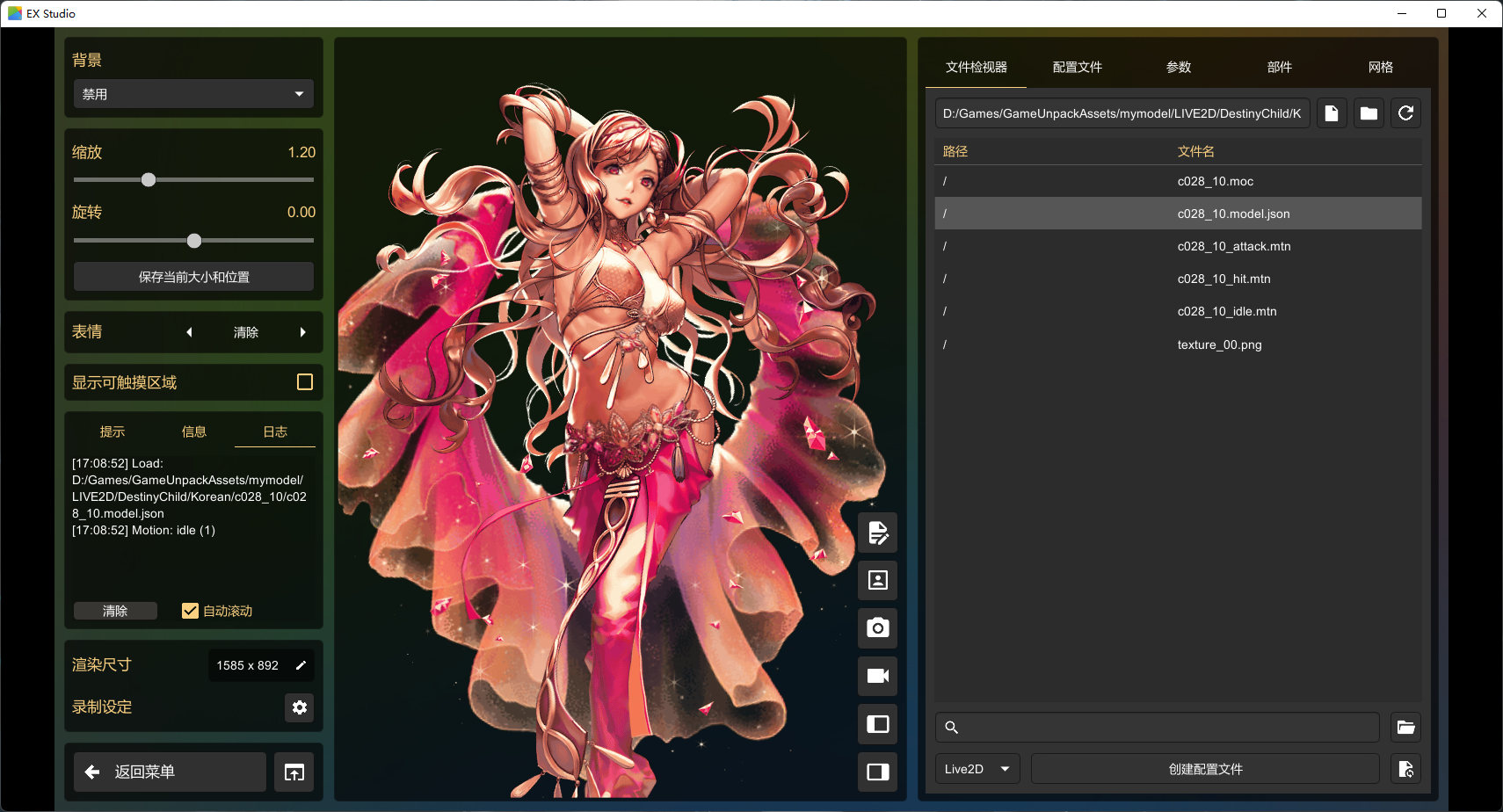The image size is (1503, 812).
Task: Select previous expression with left arrow
Action: pos(189,332)
